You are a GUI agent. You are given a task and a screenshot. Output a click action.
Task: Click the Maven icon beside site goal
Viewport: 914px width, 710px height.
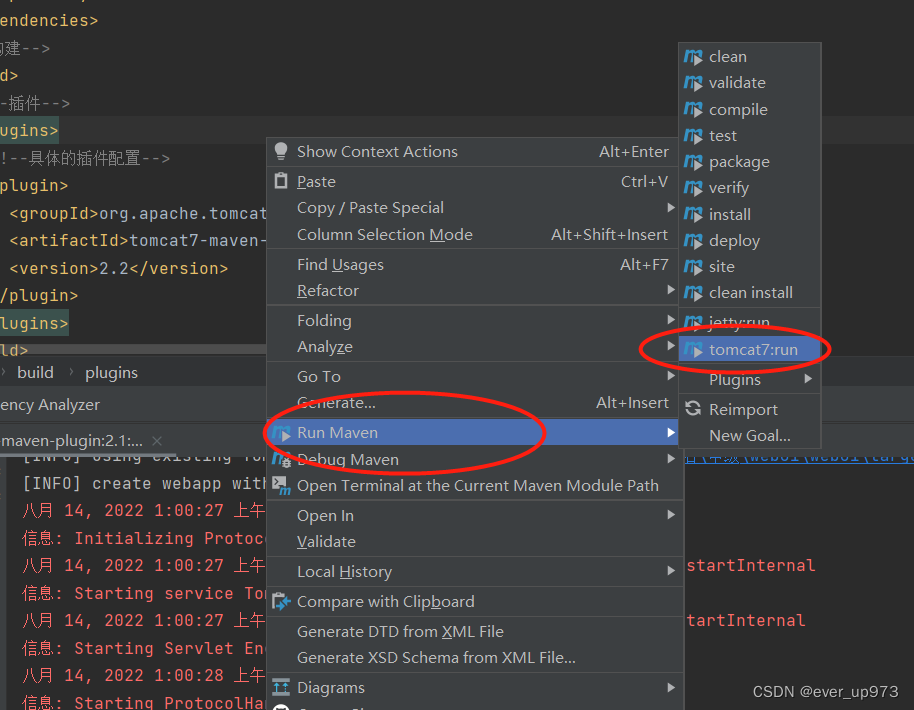click(693, 267)
